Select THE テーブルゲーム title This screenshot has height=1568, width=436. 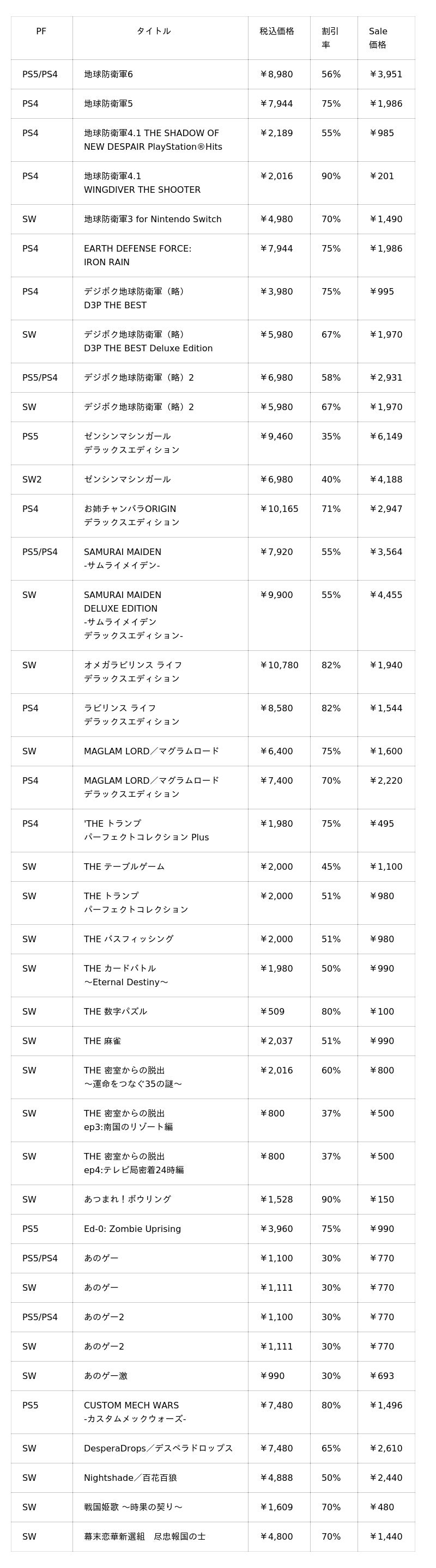[124, 866]
